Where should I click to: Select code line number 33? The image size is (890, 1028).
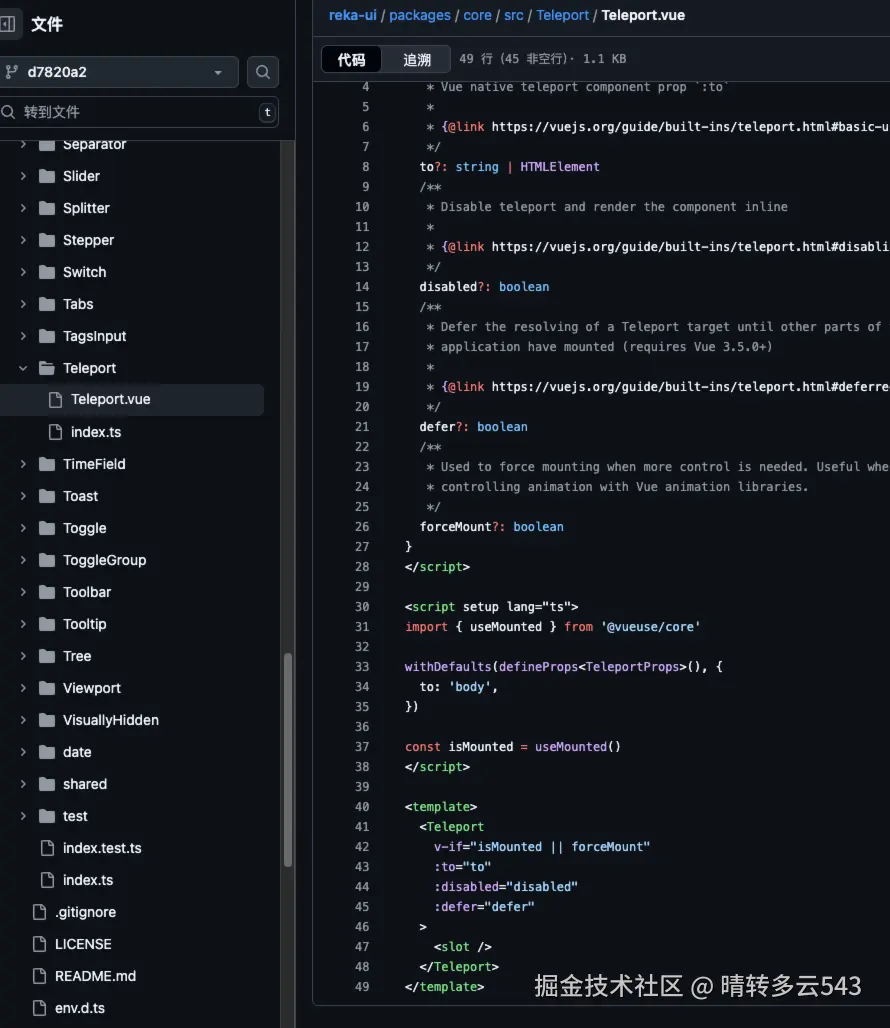click(362, 667)
